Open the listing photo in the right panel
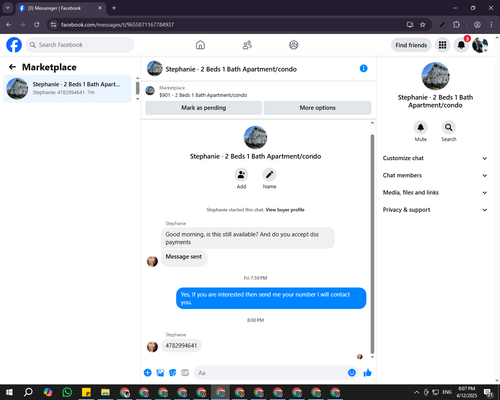The image size is (500, 400). (435, 76)
